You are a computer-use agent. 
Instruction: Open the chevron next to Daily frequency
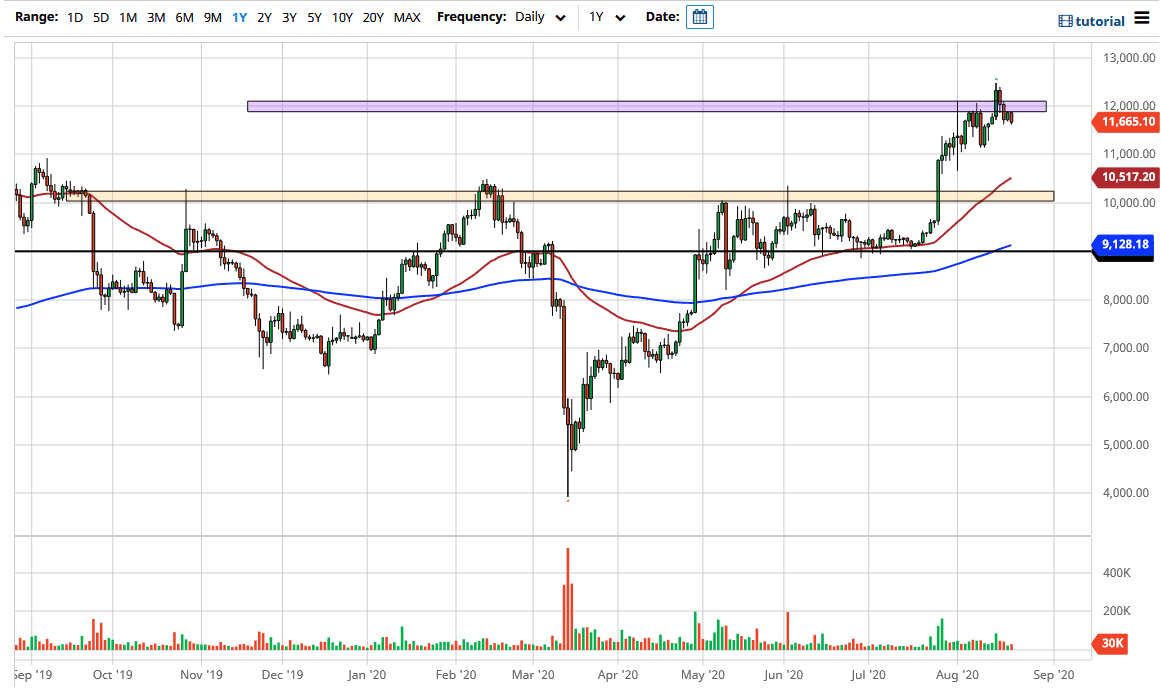click(560, 17)
